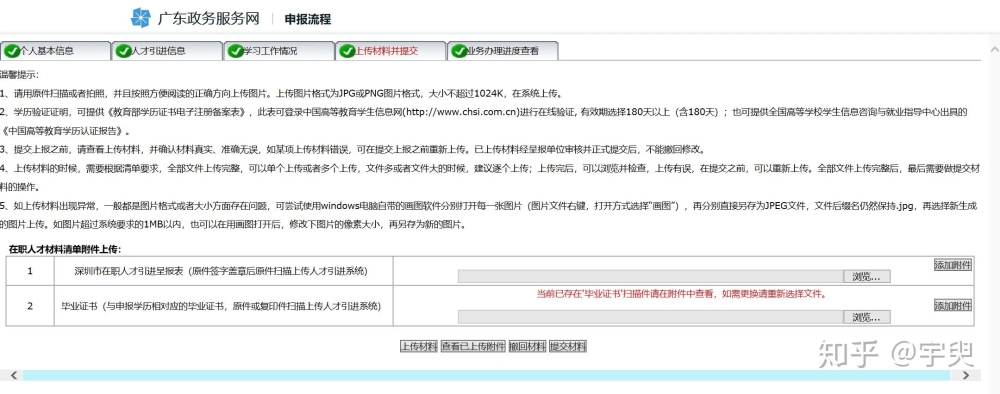Click the 提交材料 button
Viewport: 1000px width, 394px height.
coord(568,346)
